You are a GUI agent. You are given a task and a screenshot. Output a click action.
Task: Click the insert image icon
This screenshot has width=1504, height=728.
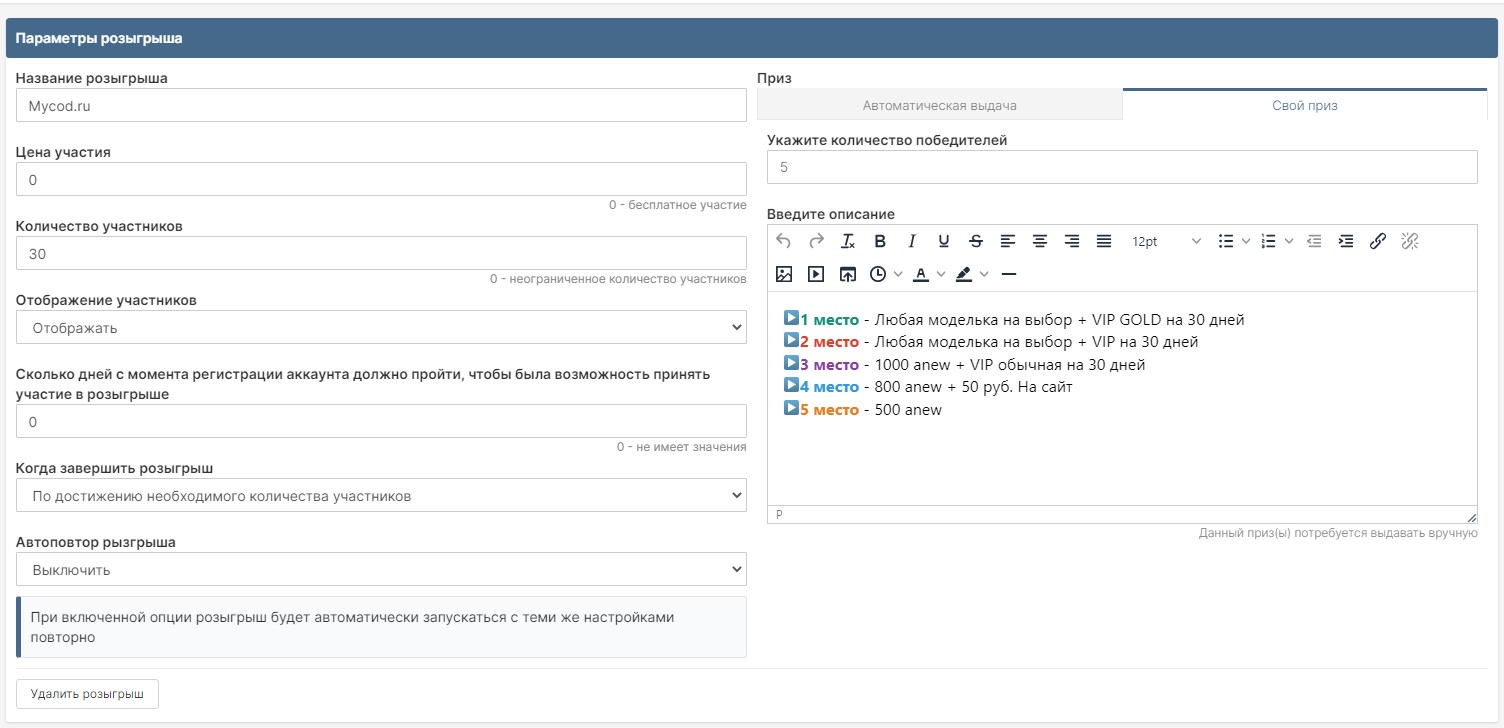click(x=784, y=274)
